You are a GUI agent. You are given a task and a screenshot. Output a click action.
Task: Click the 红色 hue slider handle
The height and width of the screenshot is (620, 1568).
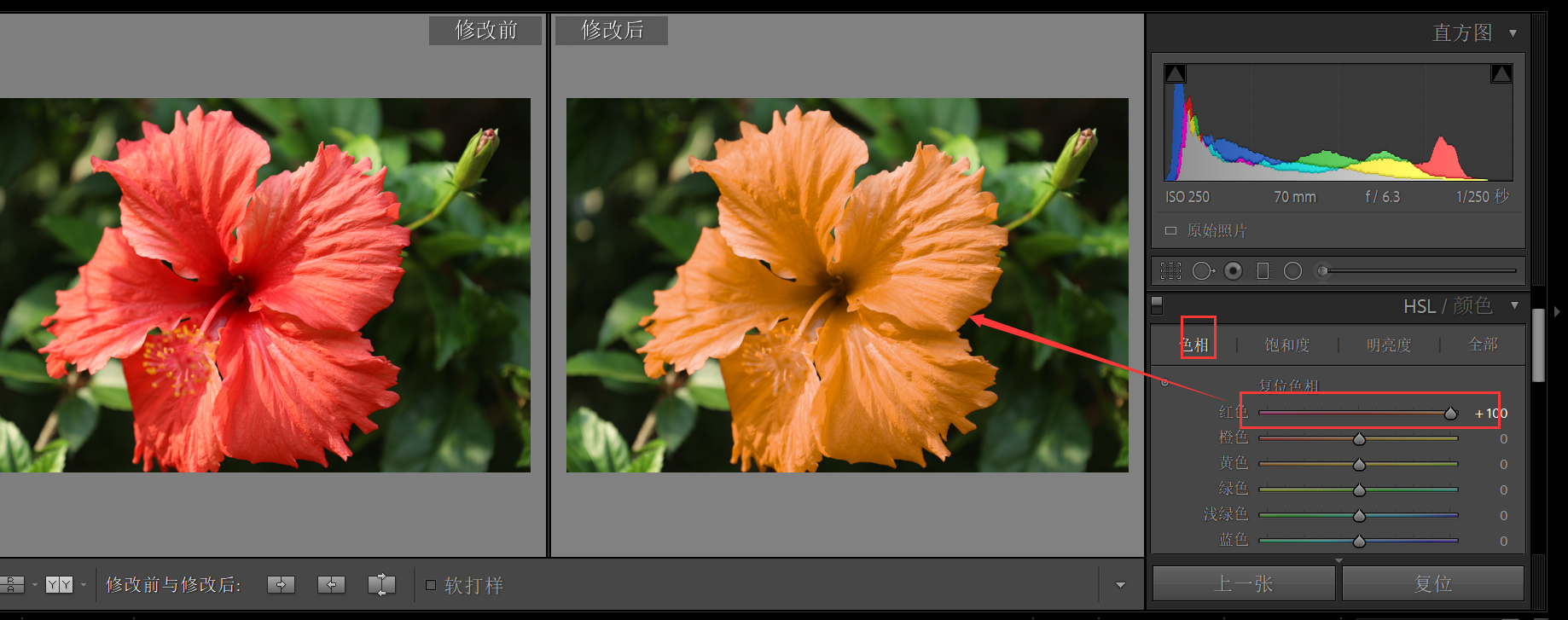[1450, 413]
